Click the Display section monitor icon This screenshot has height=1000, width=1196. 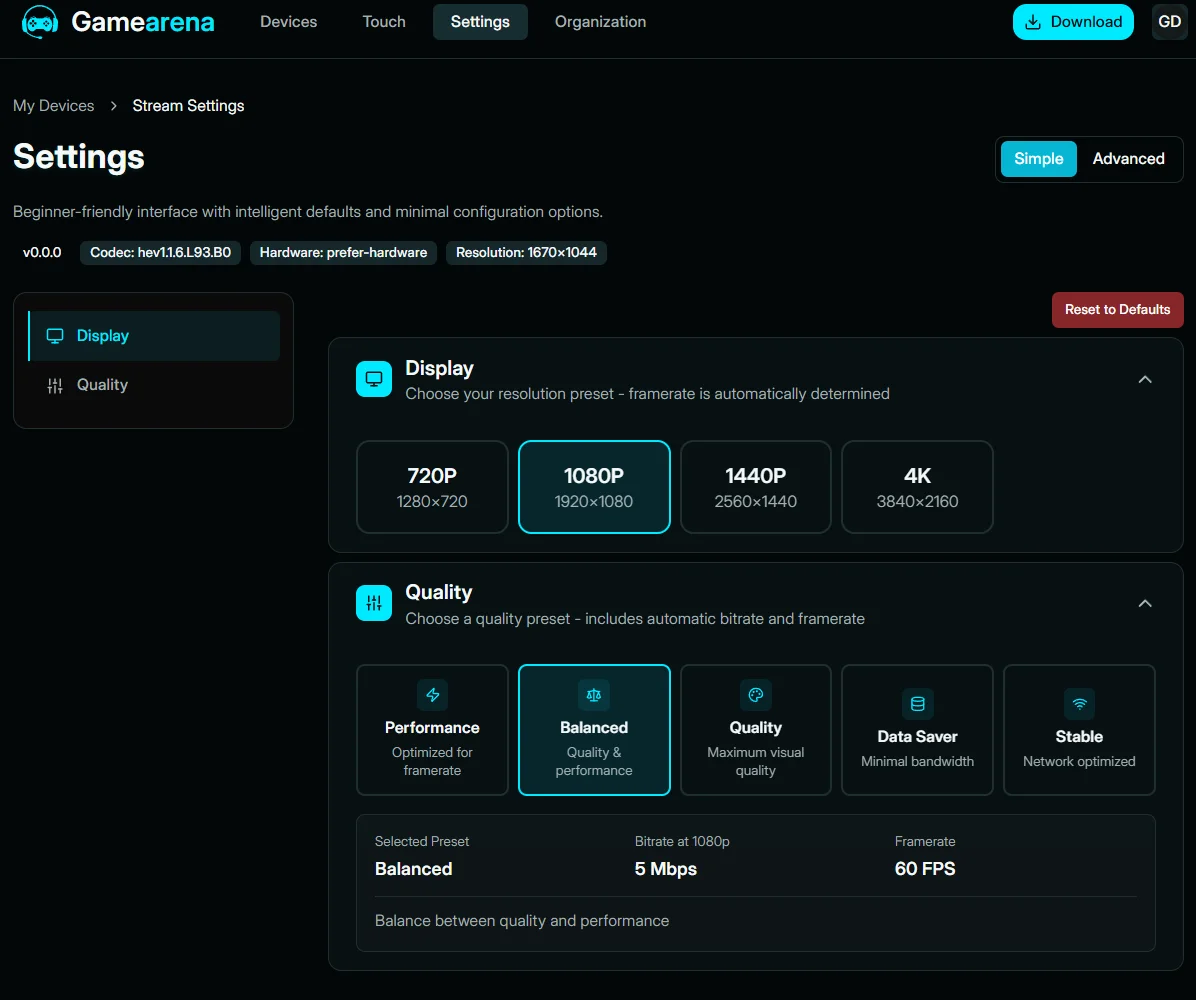point(374,379)
